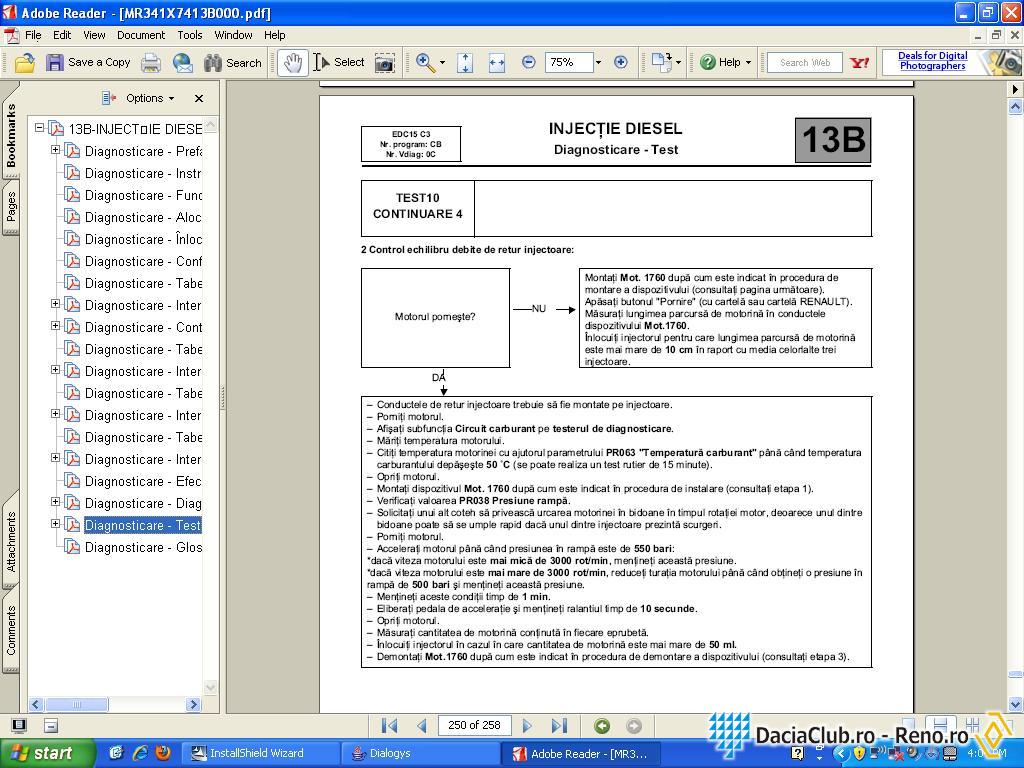This screenshot has width=1024, height=768.
Task: Open the Diagnosticare - Glos bookmark
Action: click(x=143, y=547)
